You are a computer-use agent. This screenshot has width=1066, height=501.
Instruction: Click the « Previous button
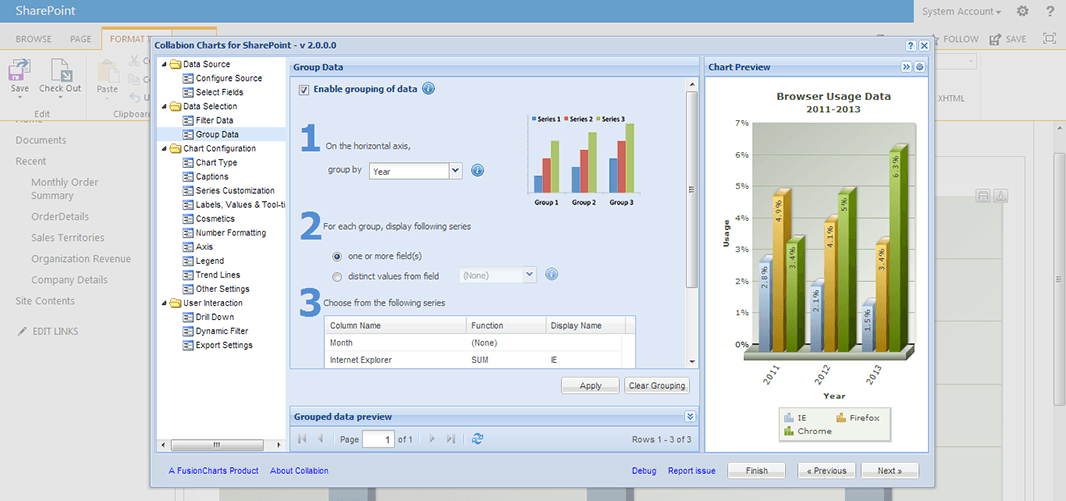click(826, 470)
